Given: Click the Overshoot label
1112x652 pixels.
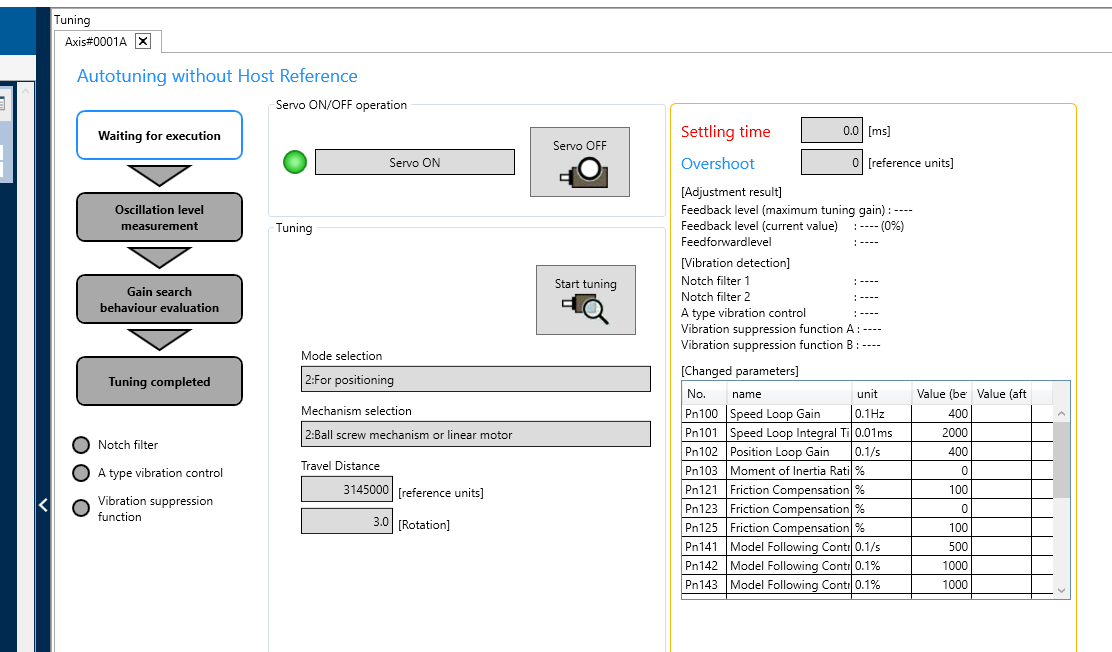Looking at the screenshot, I should pyautogui.click(x=718, y=164).
